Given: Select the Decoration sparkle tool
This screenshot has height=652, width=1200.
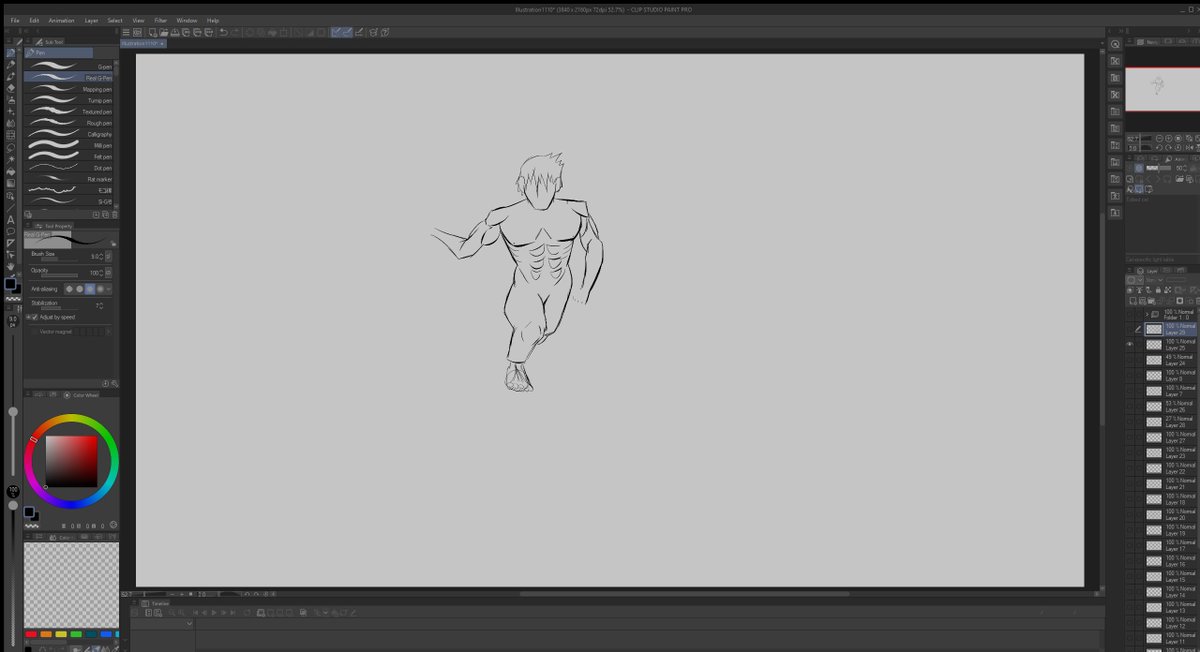Looking at the screenshot, I should pyautogui.click(x=10, y=112).
